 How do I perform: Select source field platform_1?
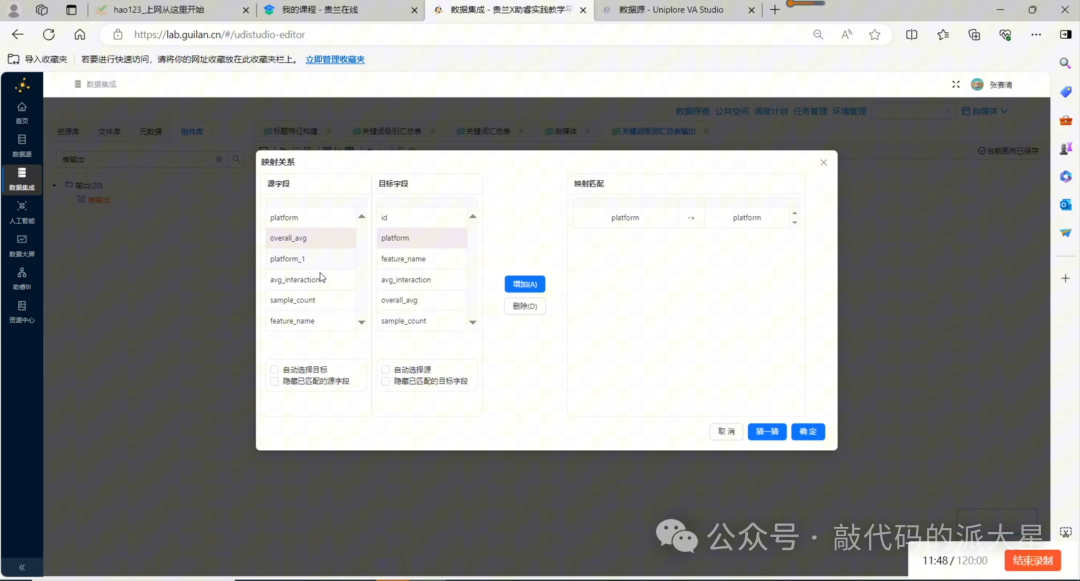pyautogui.click(x=311, y=259)
